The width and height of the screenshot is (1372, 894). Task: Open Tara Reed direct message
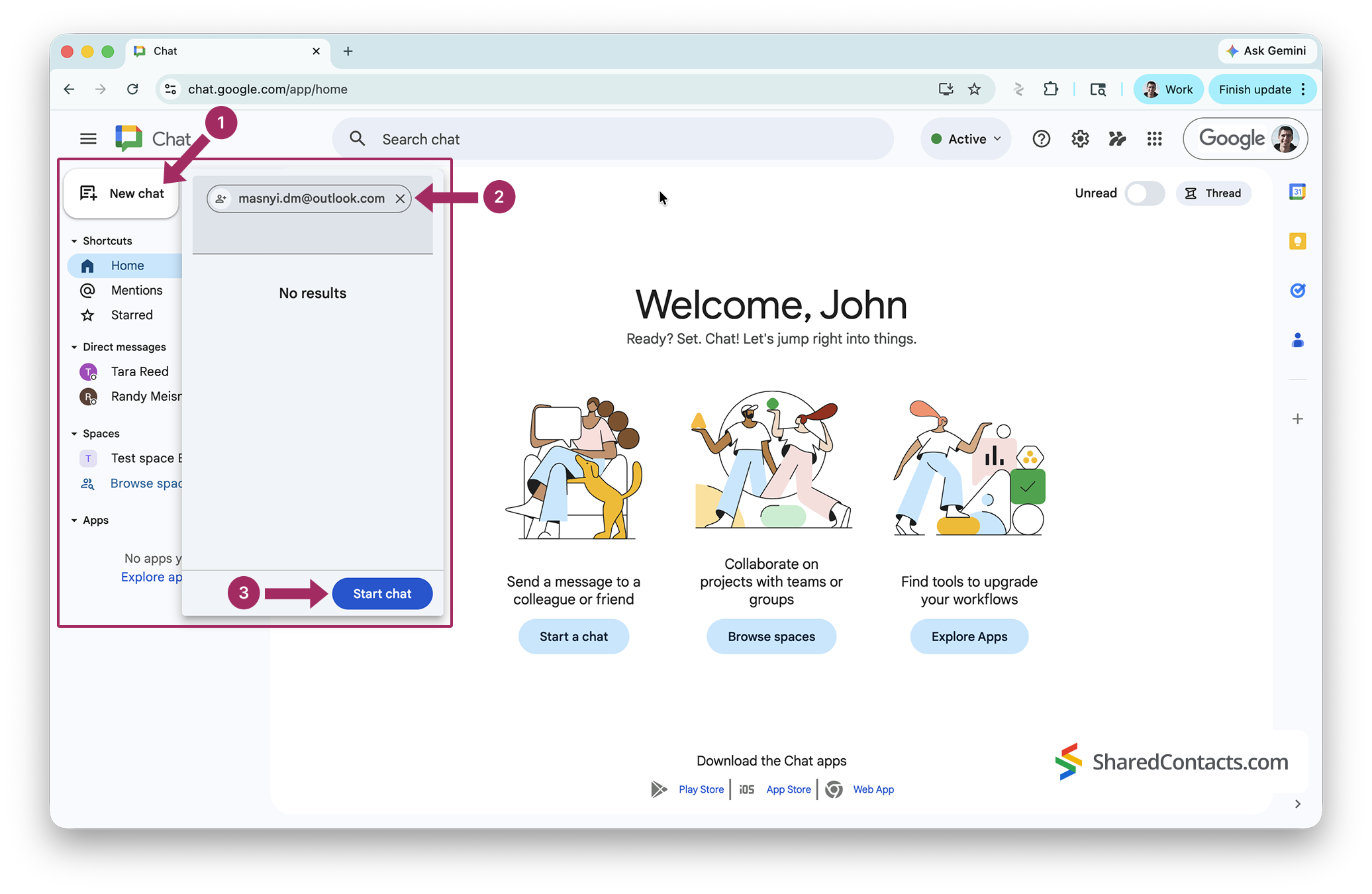pyautogui.click(x=124, y=372)
